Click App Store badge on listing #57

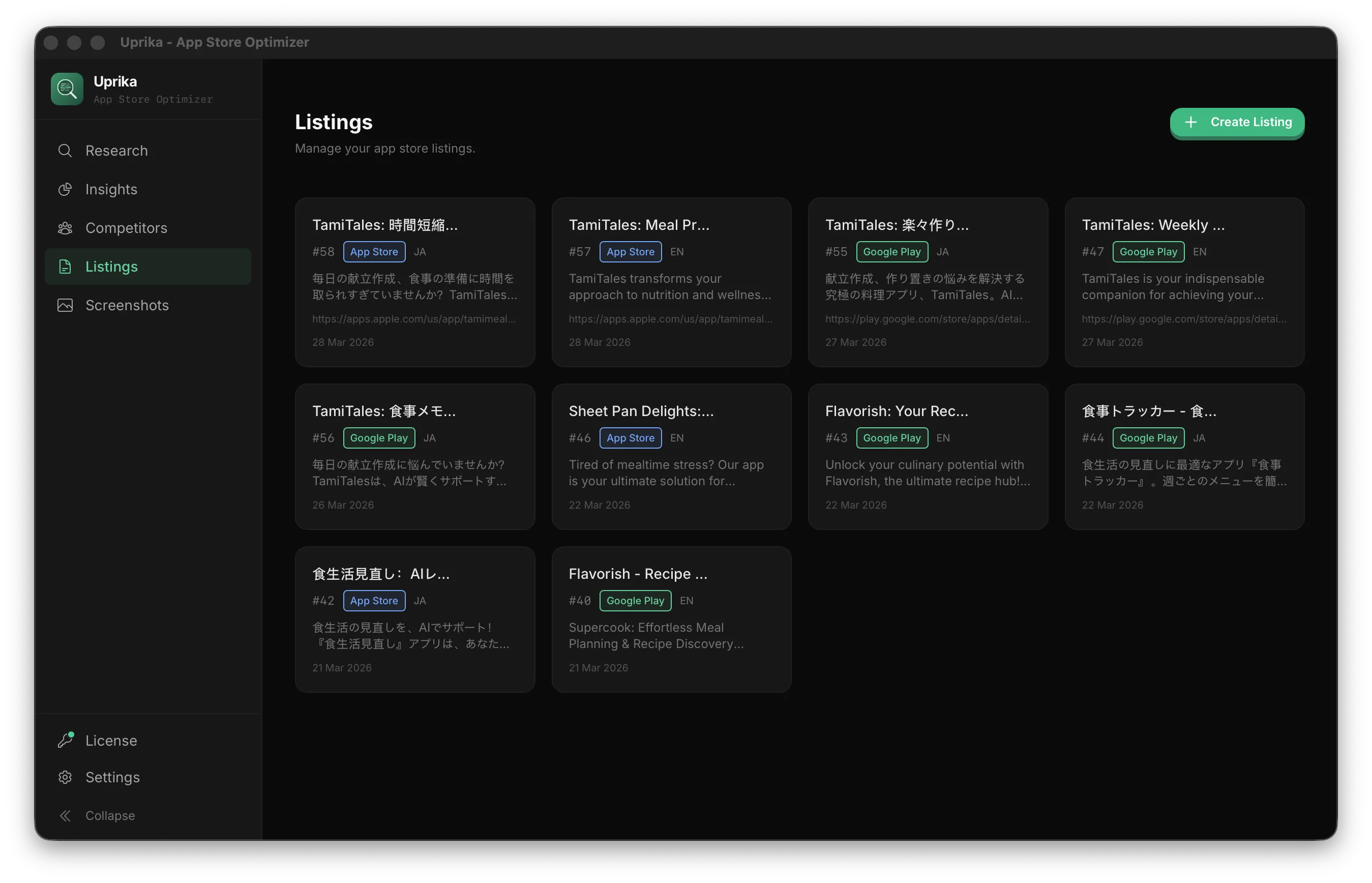tap(631, 252)
